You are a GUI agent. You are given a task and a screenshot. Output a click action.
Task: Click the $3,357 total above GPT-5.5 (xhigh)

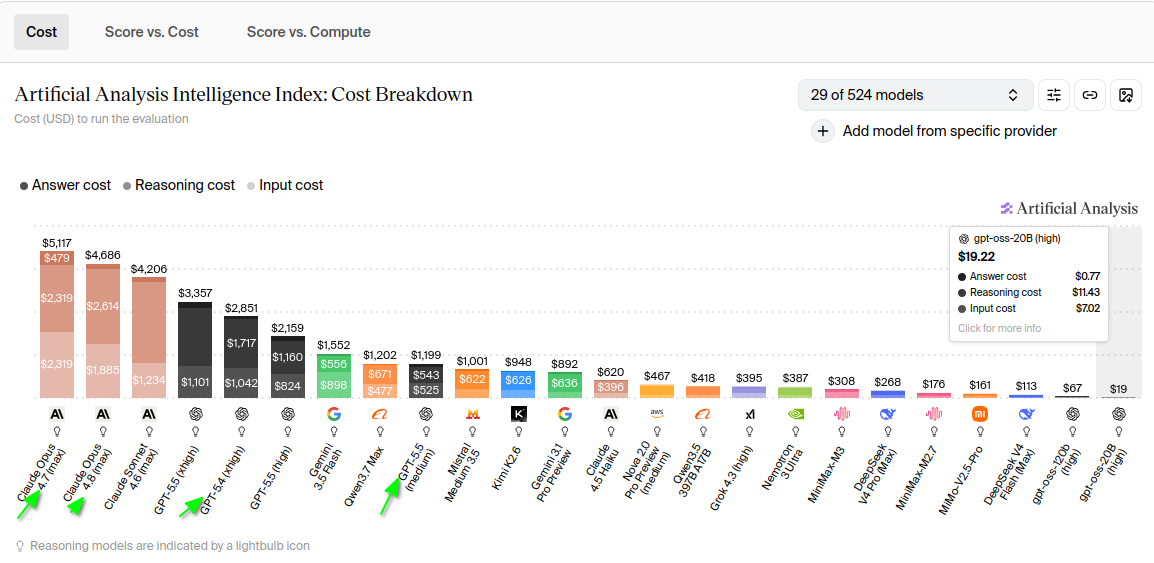click(195, 293)
